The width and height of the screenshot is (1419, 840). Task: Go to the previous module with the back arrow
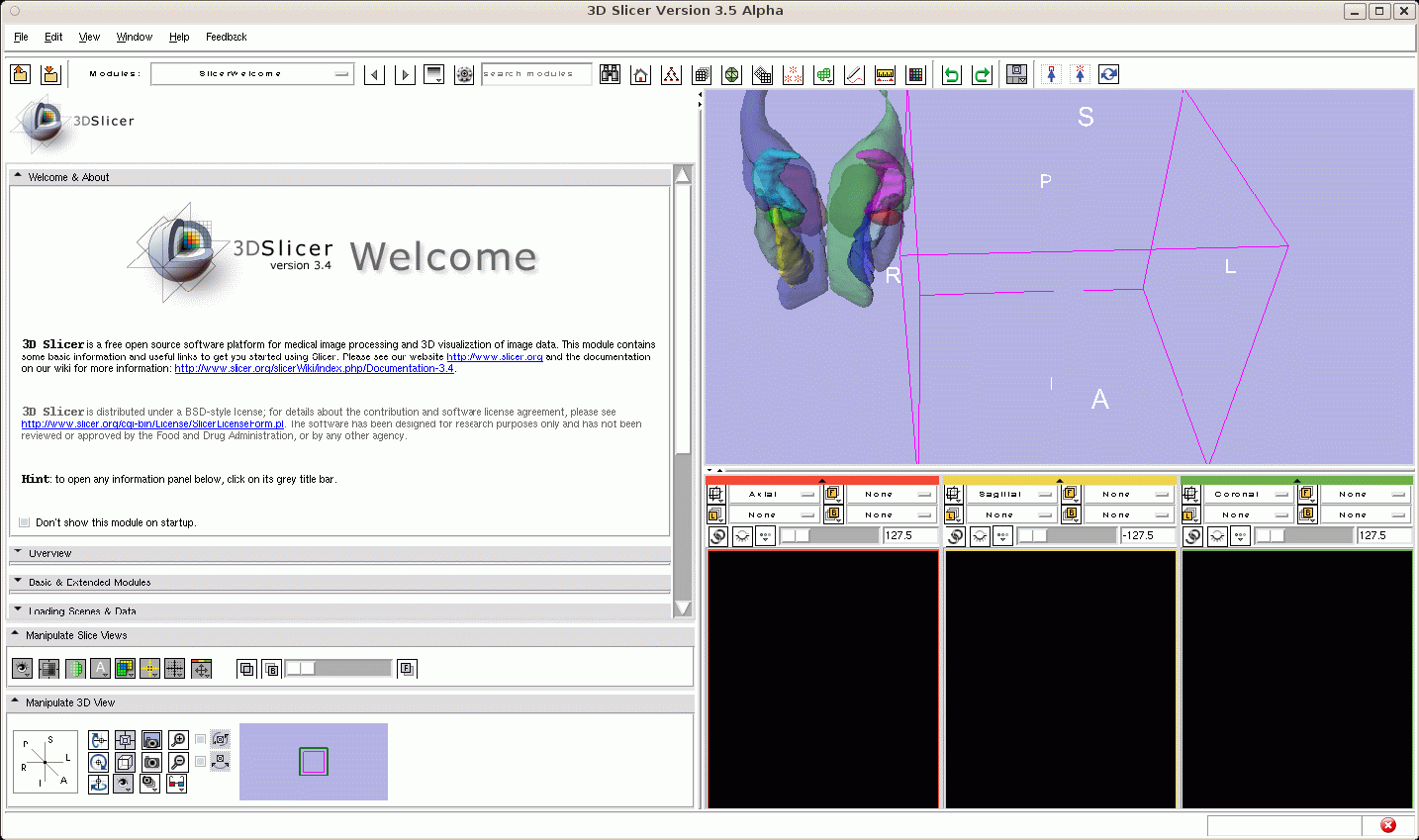(x=374, y=74)
